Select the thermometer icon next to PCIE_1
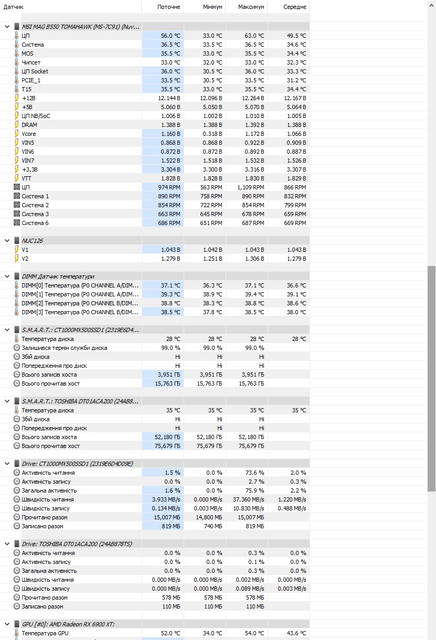 click(17, 80)
